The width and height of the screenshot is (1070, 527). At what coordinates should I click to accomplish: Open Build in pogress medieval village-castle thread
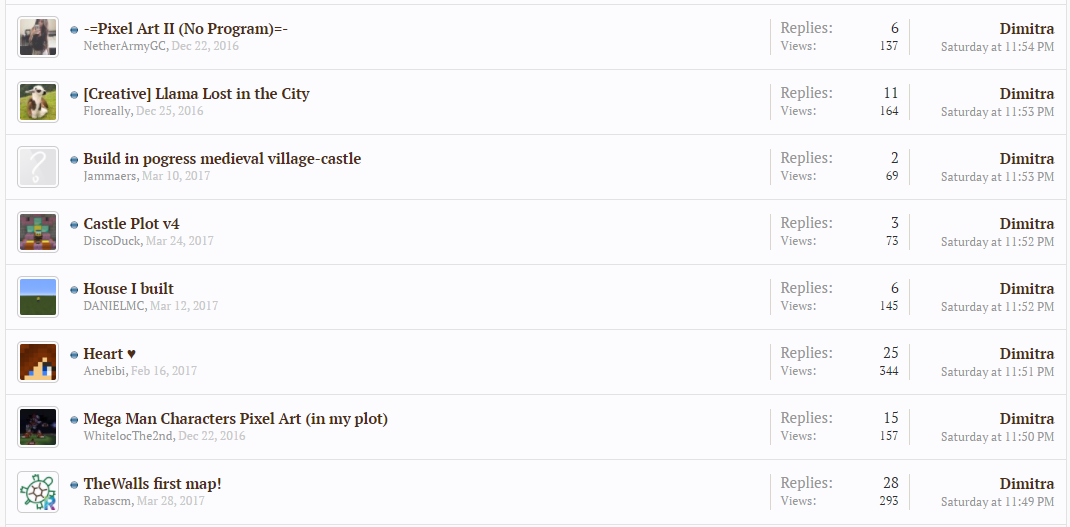pyautogui.click(x=222, y=158)
